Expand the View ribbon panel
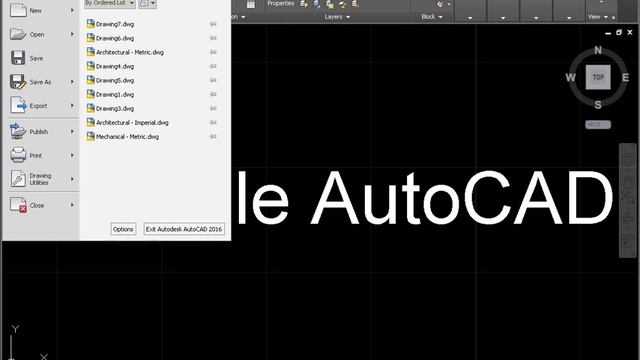This screenshot has height=360, width=640. (x=598, y=17)
